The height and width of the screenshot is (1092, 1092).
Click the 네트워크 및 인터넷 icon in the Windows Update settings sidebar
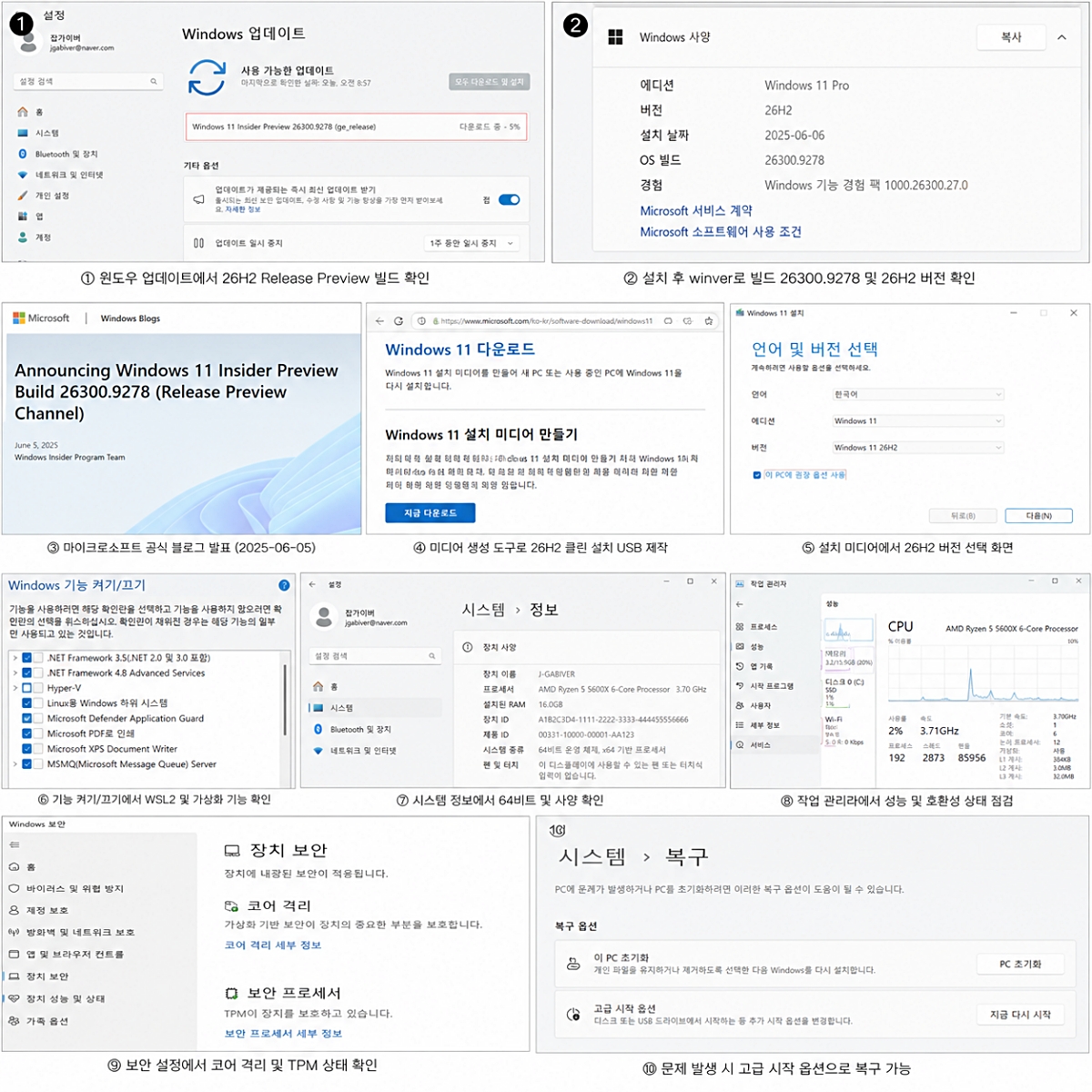pos(23,175)
